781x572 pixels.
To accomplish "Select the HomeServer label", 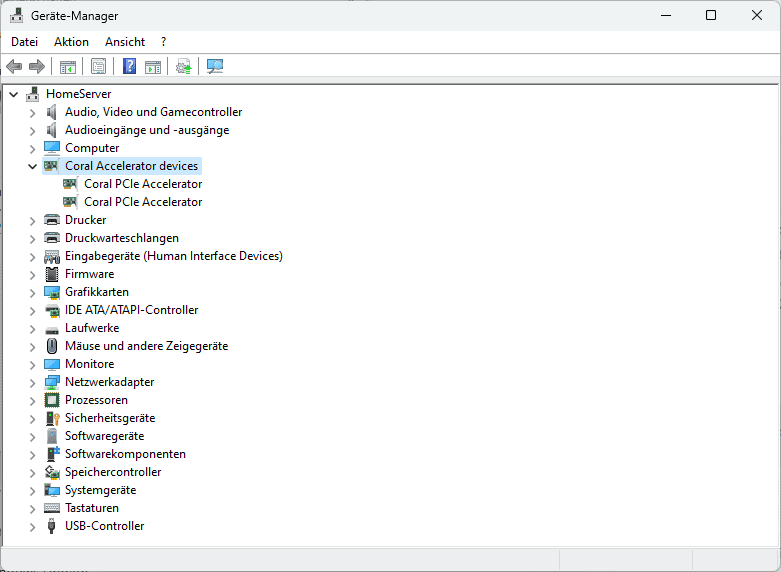I will point(79,94).
